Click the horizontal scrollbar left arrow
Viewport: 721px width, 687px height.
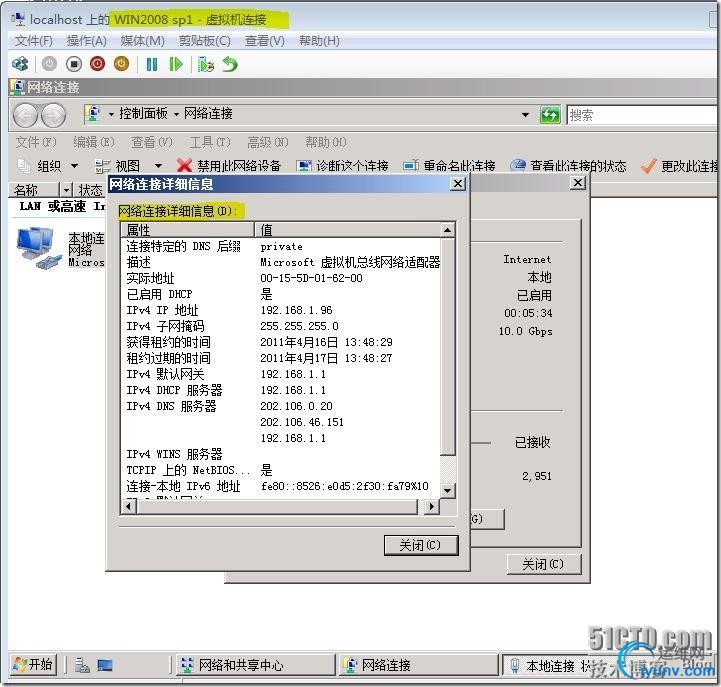(129, 506)
